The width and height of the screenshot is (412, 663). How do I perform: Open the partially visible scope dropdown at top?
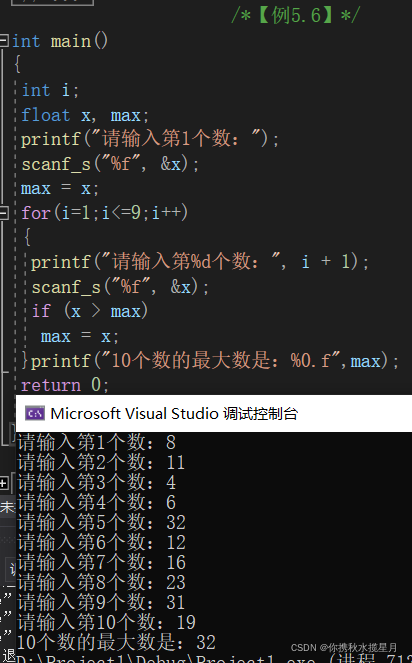click(x=52, y=2)
